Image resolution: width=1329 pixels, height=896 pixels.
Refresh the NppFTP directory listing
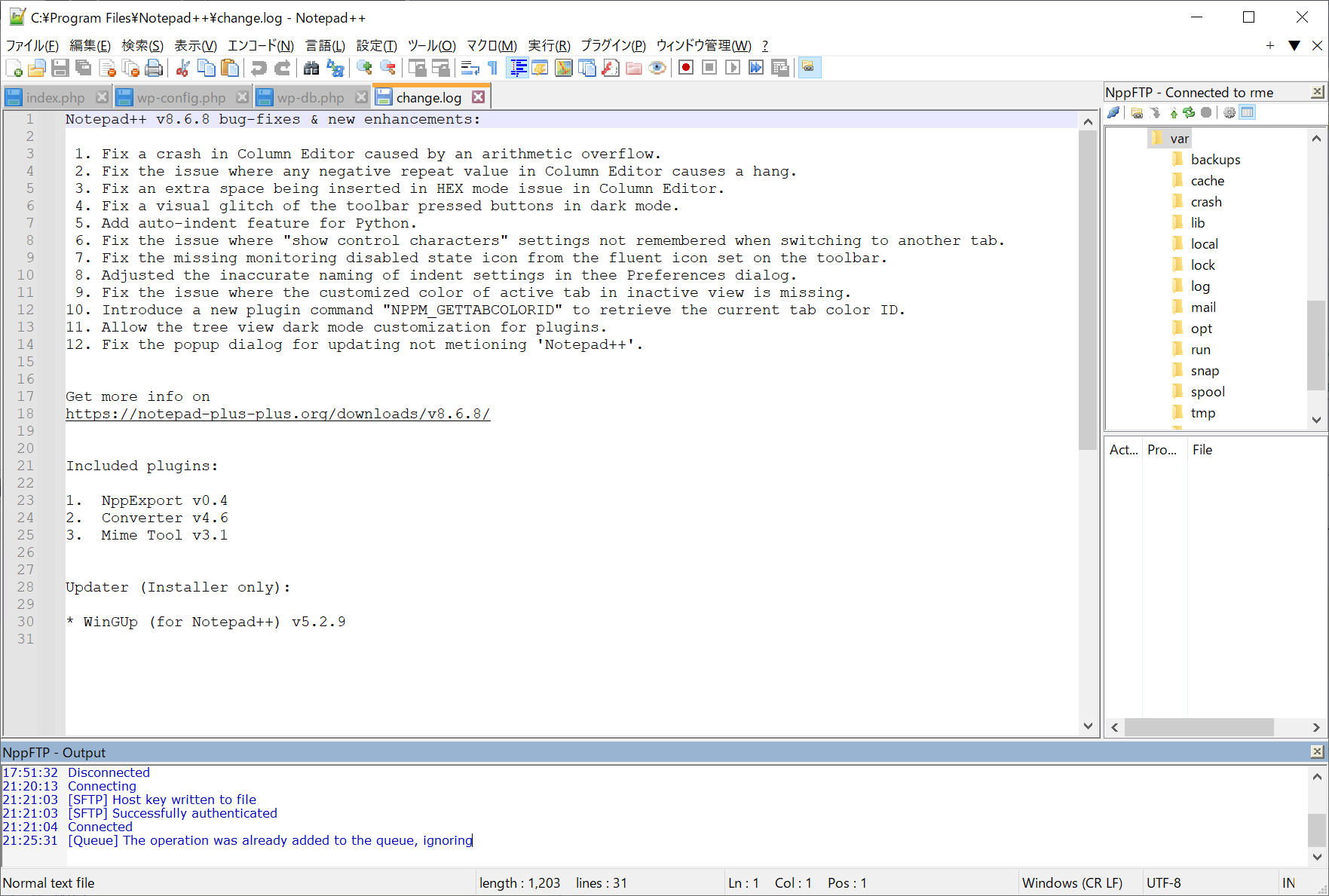[1189, 113]
